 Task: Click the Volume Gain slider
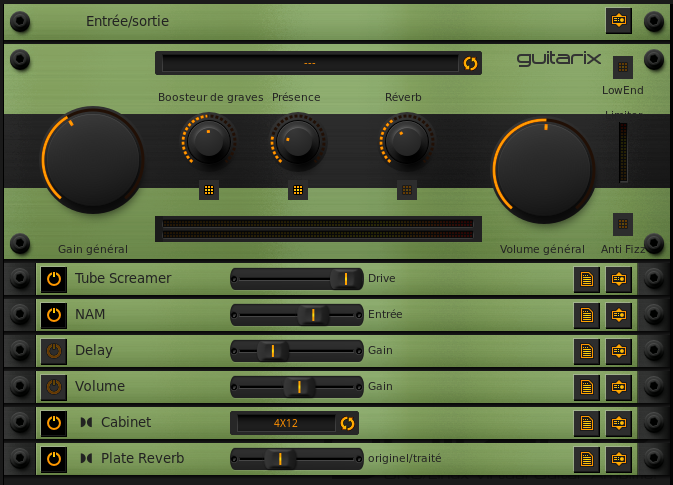pos(297,387)
